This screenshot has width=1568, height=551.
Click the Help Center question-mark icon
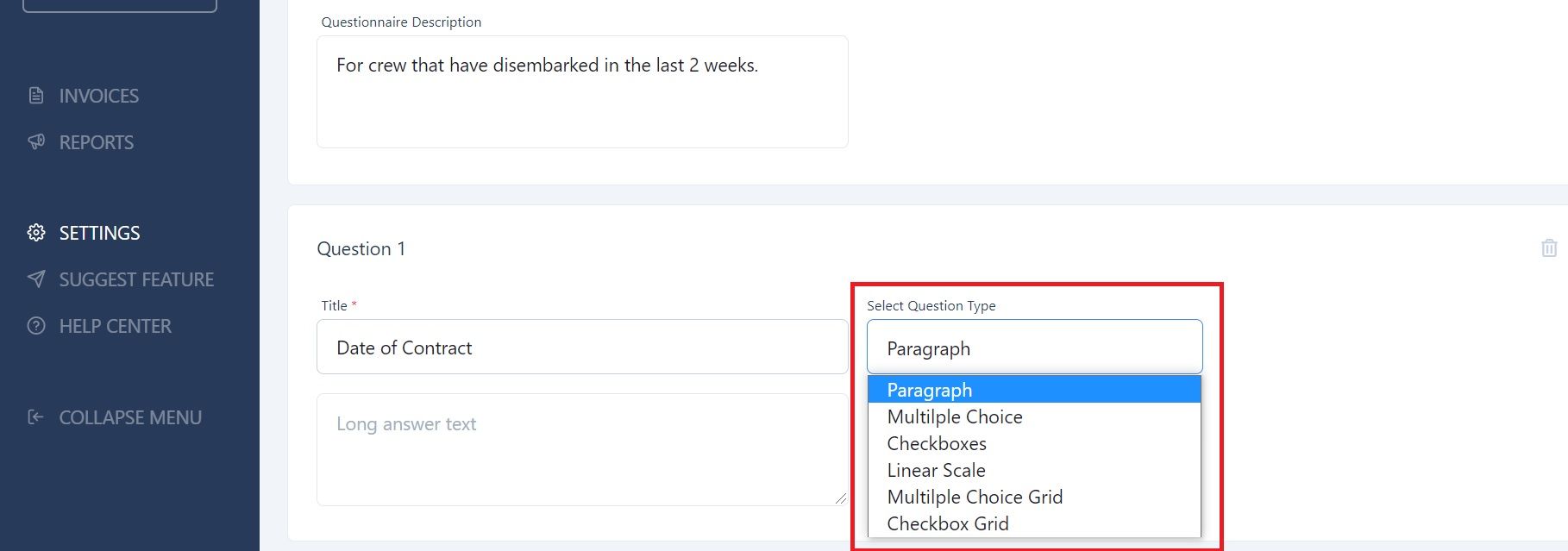click(36, 326)
